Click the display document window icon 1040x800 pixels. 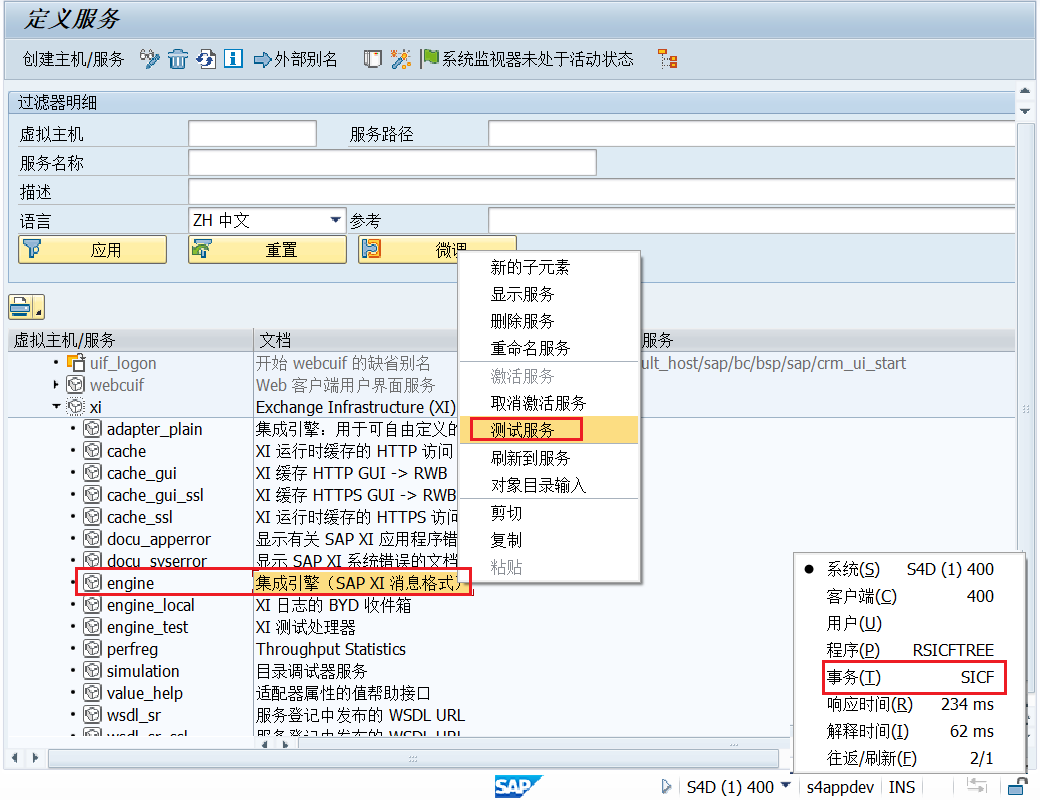(x=373, y=59)
